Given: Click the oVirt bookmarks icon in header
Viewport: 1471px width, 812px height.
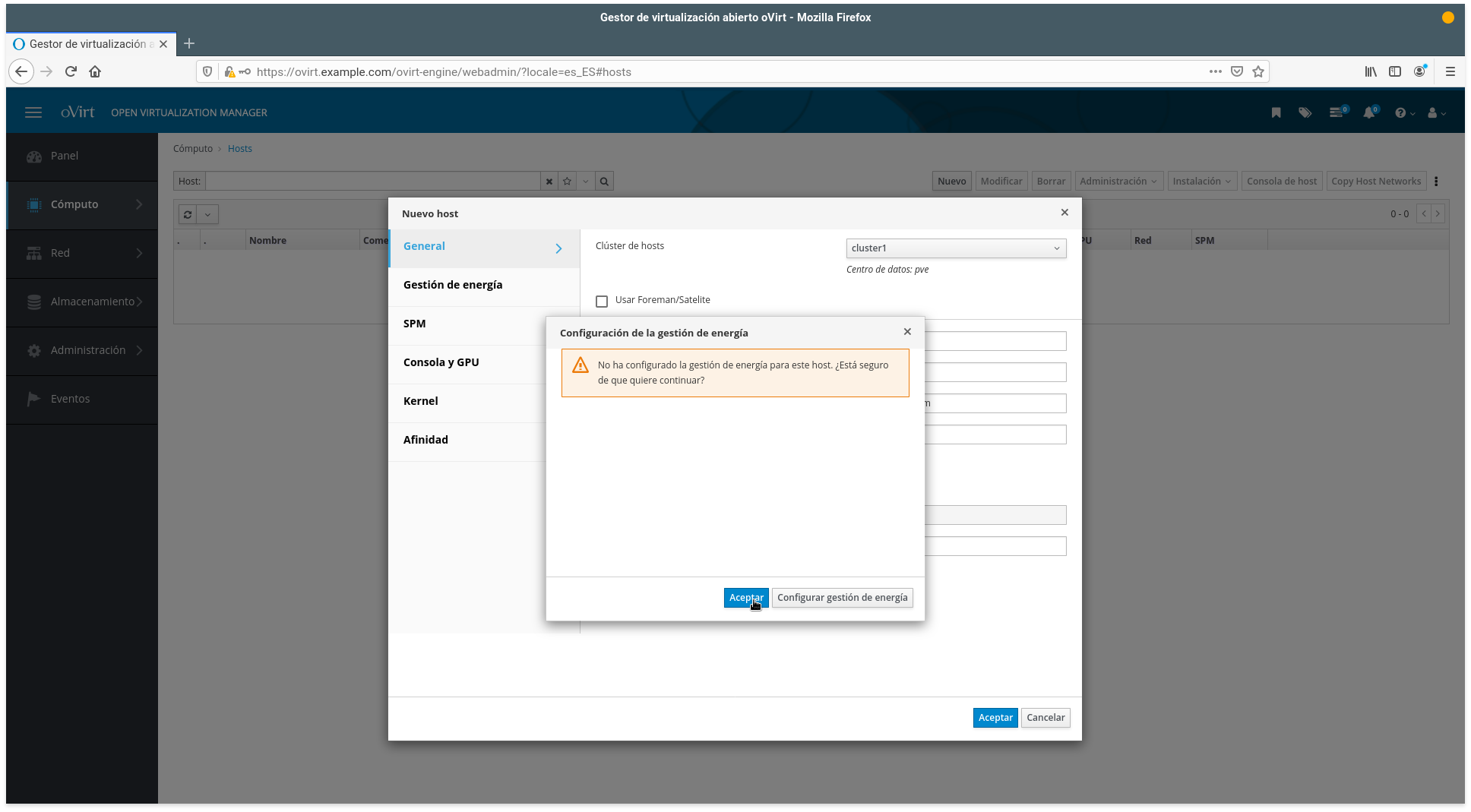Looking at the screenshot, I should click(x=1276, y=112).
